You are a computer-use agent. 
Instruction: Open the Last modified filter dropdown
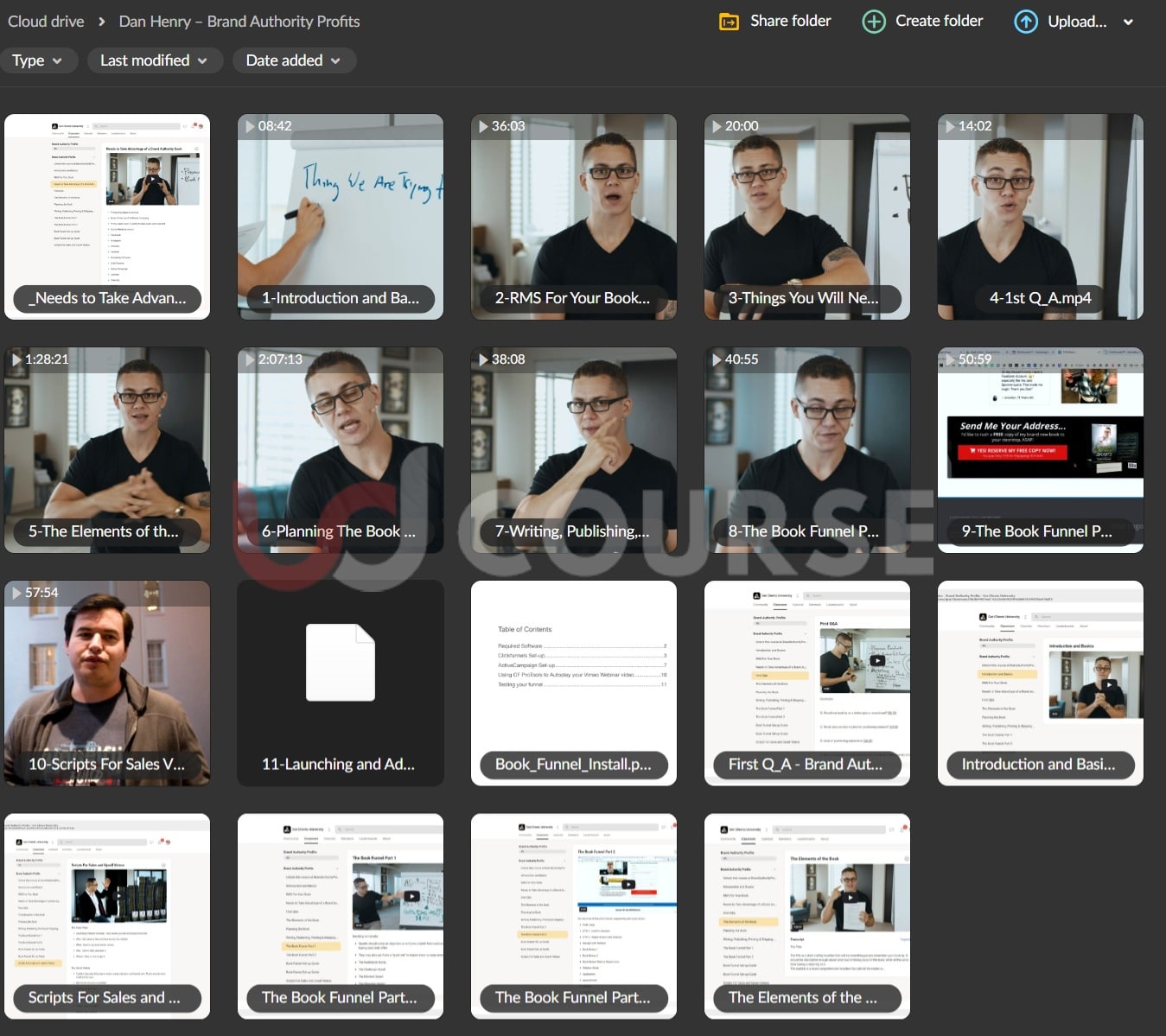click(154, 60)
